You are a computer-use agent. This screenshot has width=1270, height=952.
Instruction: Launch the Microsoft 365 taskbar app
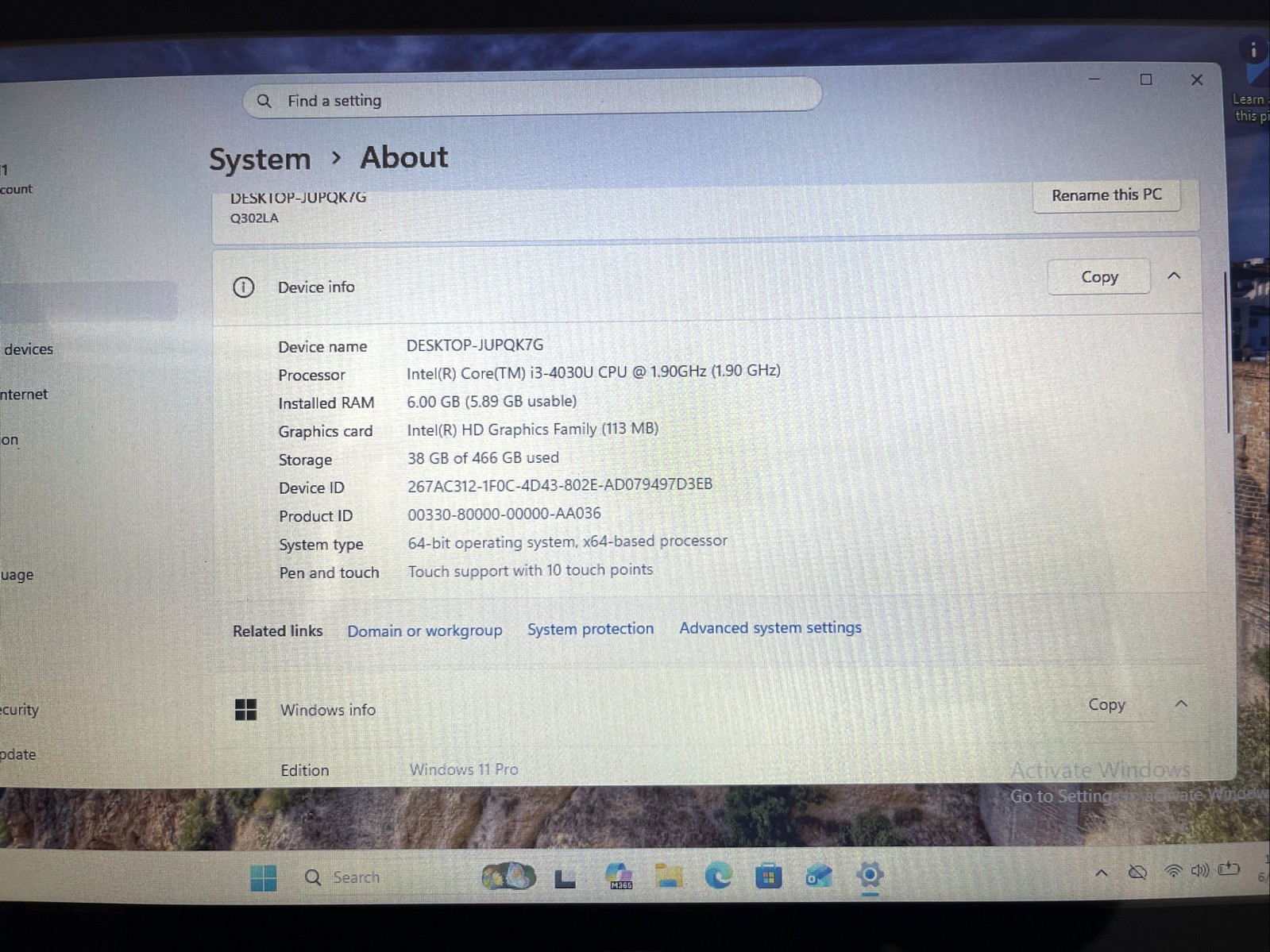[x=619, y=876]
